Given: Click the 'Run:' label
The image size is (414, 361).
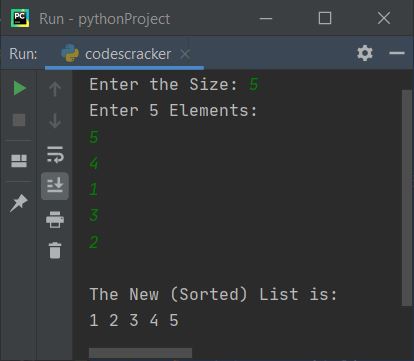Looking at the screenshot, I should tap(23, 54).
